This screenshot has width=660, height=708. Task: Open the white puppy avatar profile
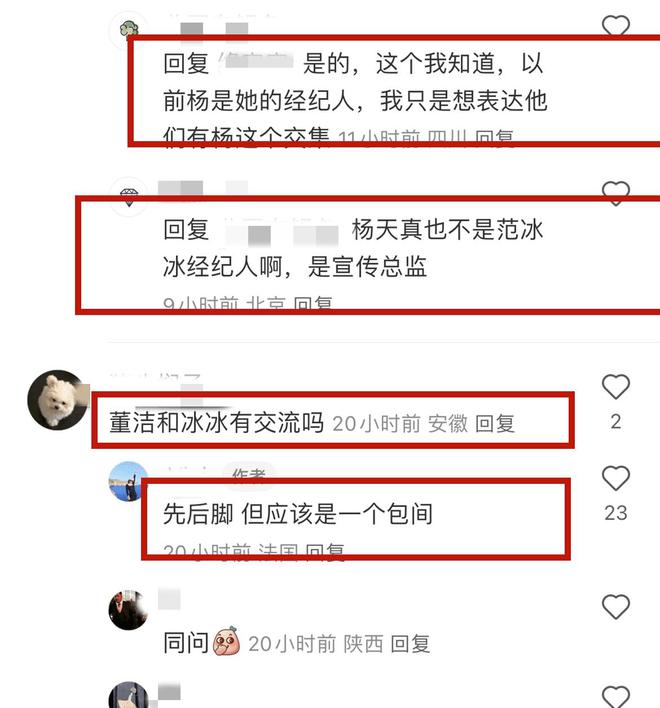[58, 400]
